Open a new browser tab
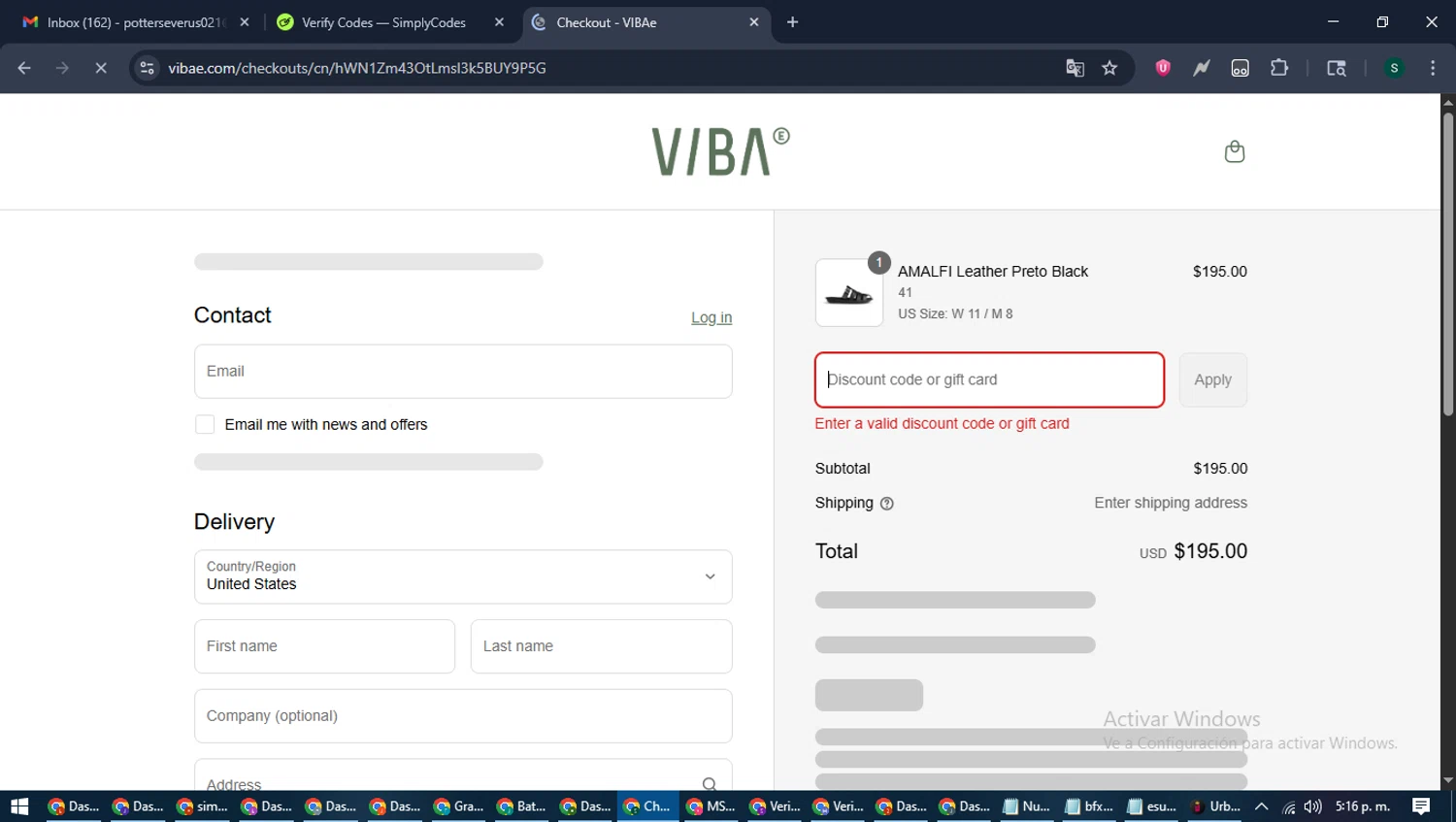Image resolution: width=1456 pixels, height=822 pixels. point(792,22)
